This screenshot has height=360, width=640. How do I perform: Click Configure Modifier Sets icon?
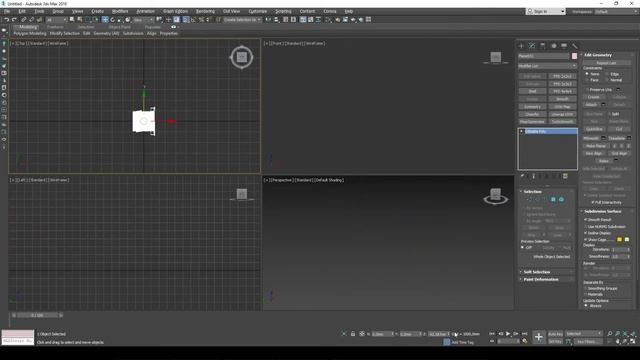click(565, 176)
